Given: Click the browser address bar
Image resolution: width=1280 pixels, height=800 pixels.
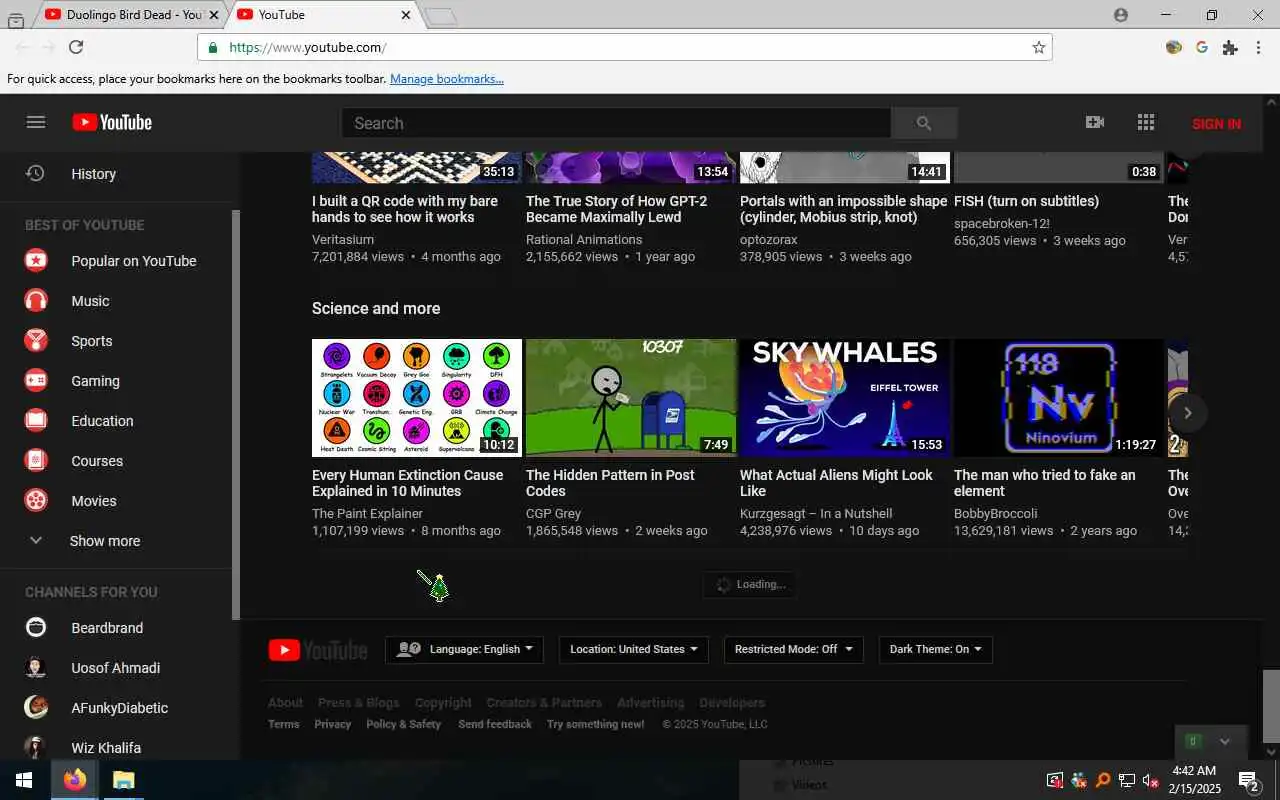Looking at the screenshot, I should [x=625, y=47].
